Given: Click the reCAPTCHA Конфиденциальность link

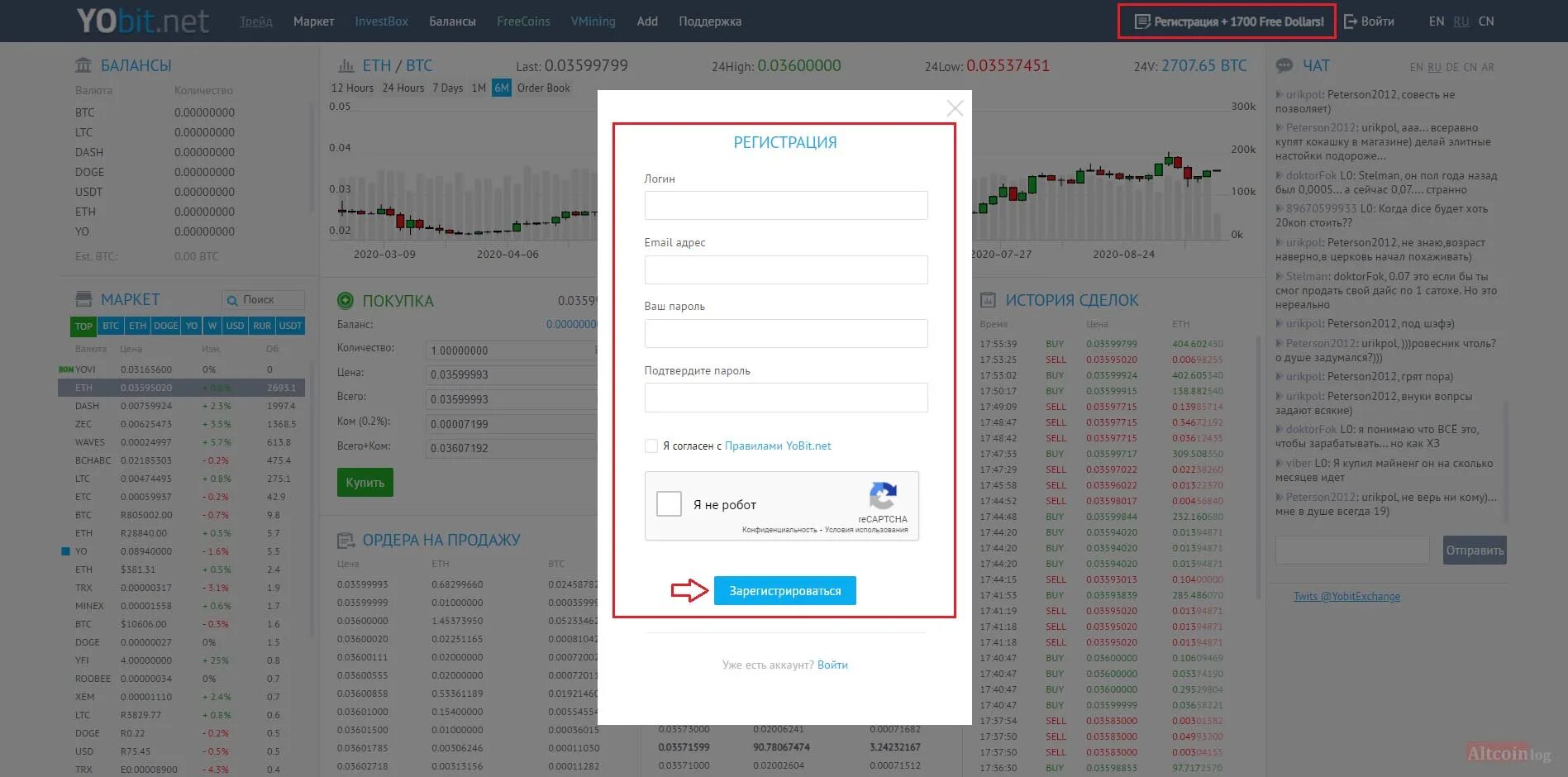Looking at the screenshot, I should click(779, 530).
